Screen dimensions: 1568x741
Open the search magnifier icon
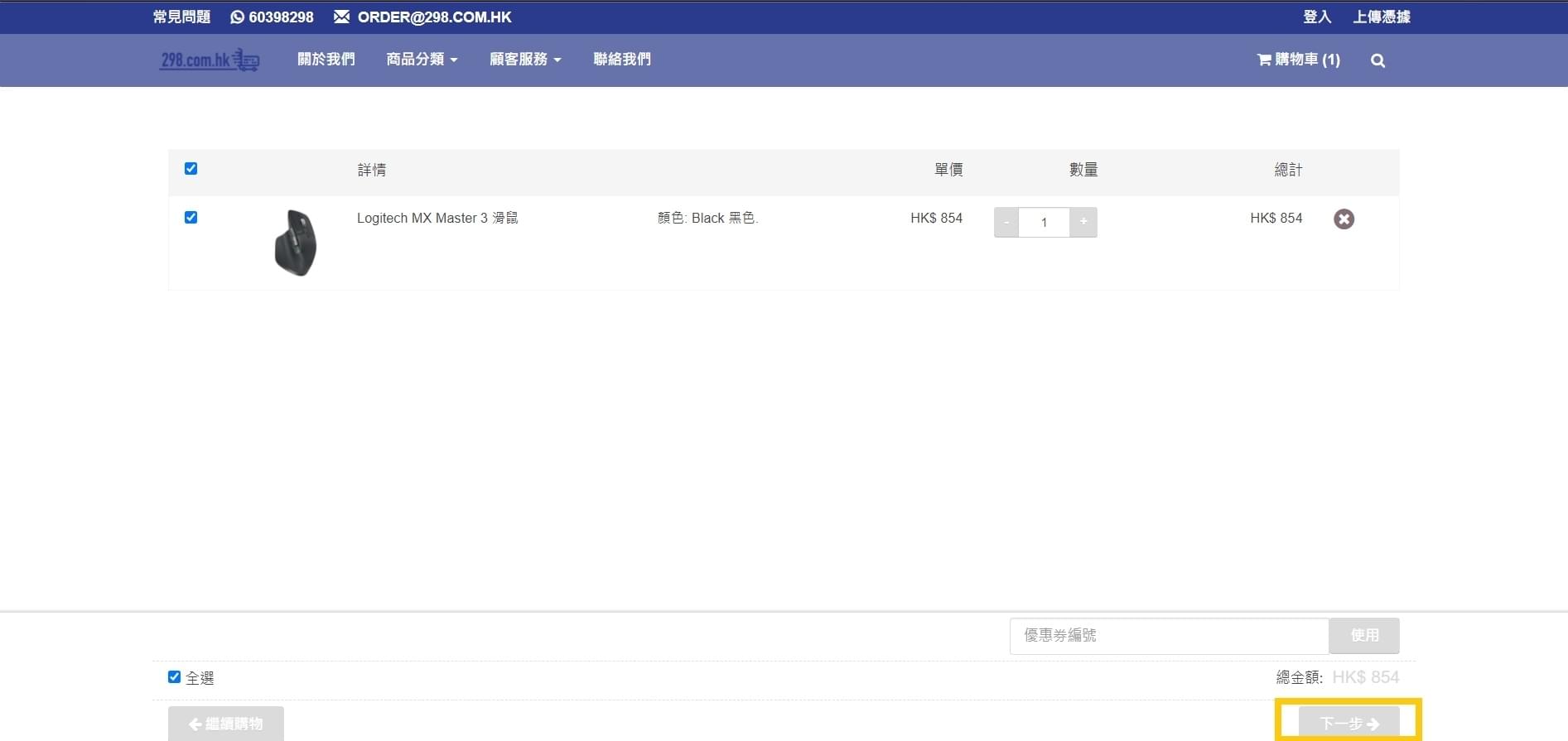(1377, 60)
